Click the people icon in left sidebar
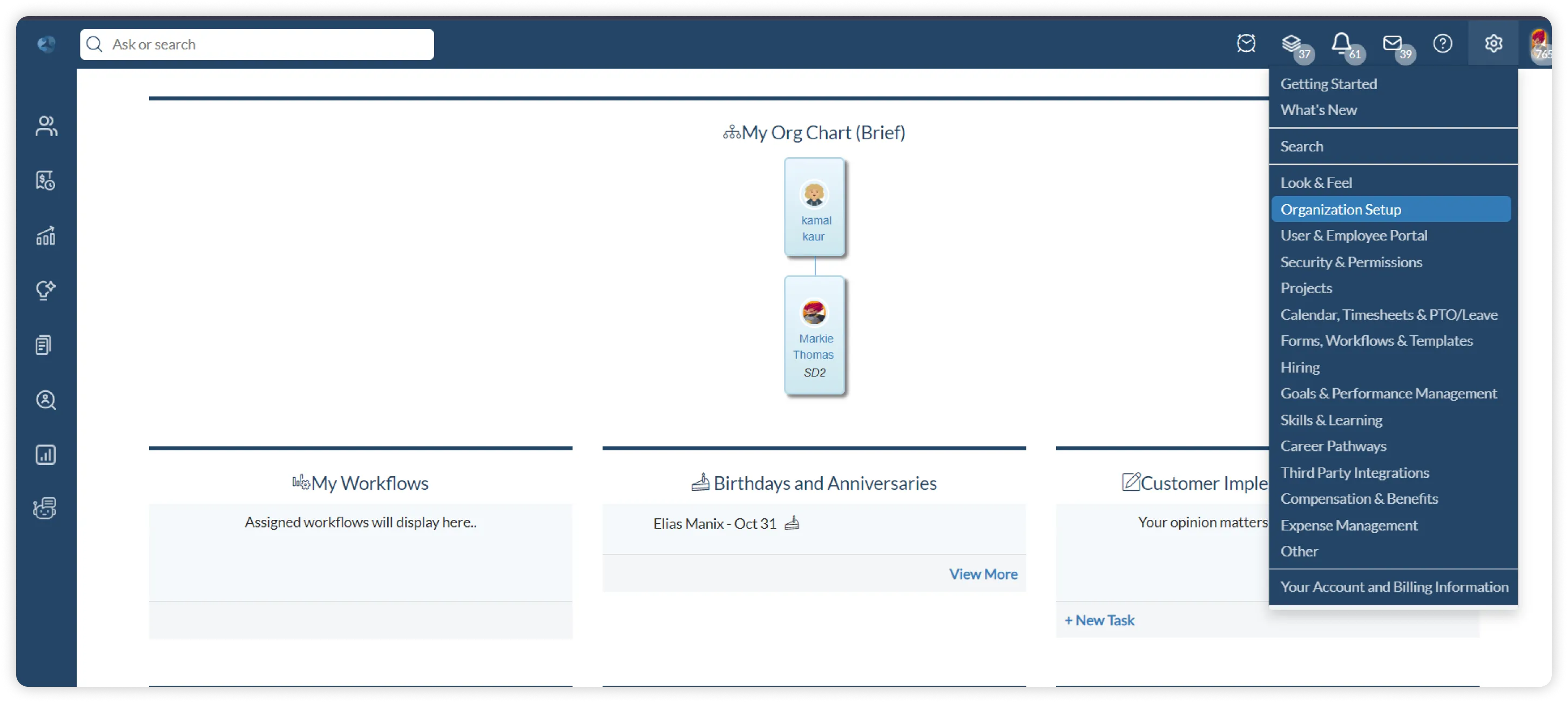 [46, 126]
